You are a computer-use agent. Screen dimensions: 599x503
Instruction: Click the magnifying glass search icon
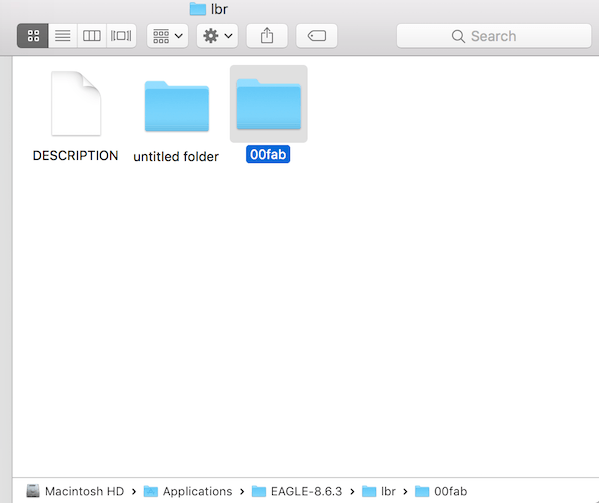458,36
